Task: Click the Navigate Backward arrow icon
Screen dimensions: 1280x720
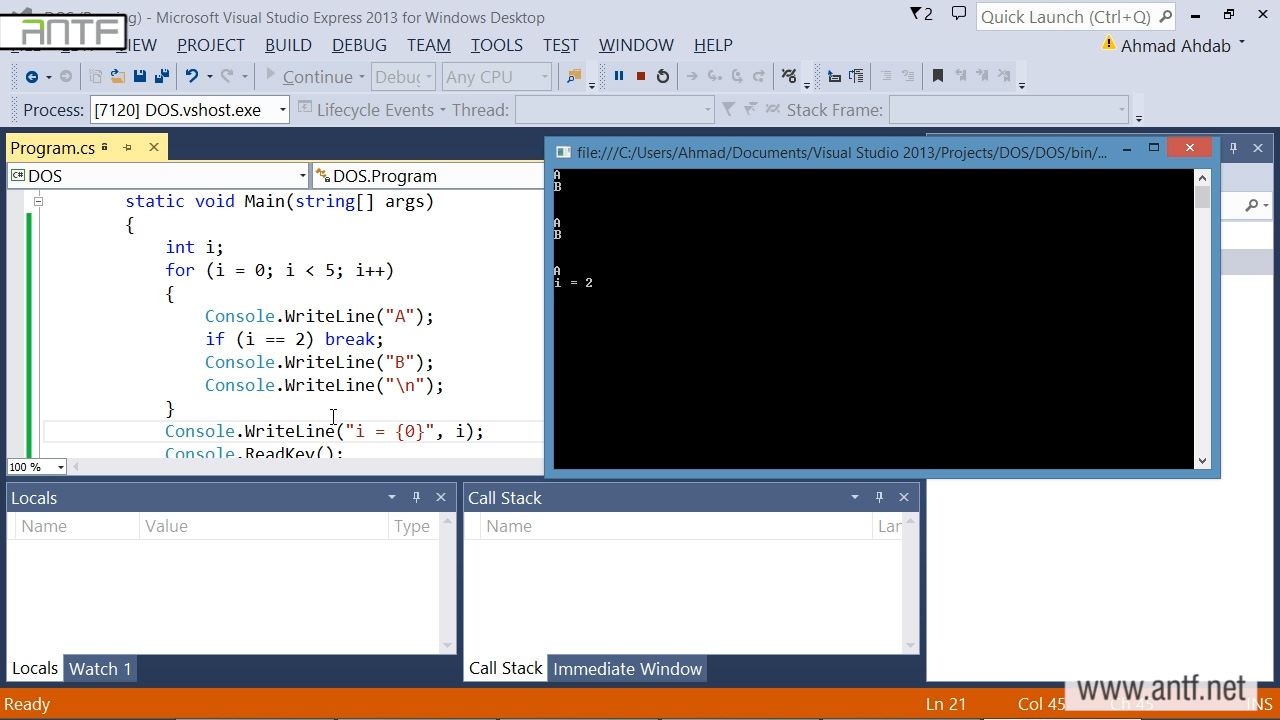Action: 32,77
